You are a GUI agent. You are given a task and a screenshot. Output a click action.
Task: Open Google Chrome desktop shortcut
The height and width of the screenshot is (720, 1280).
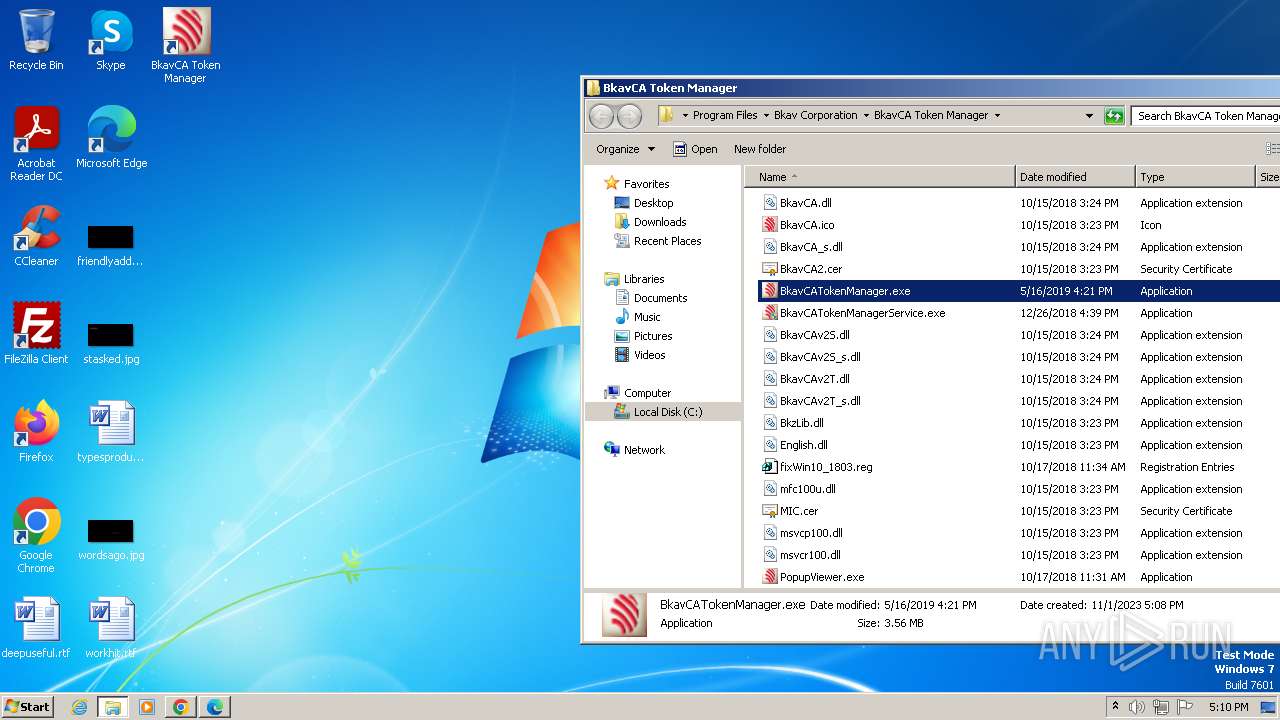tap(36, 536)
